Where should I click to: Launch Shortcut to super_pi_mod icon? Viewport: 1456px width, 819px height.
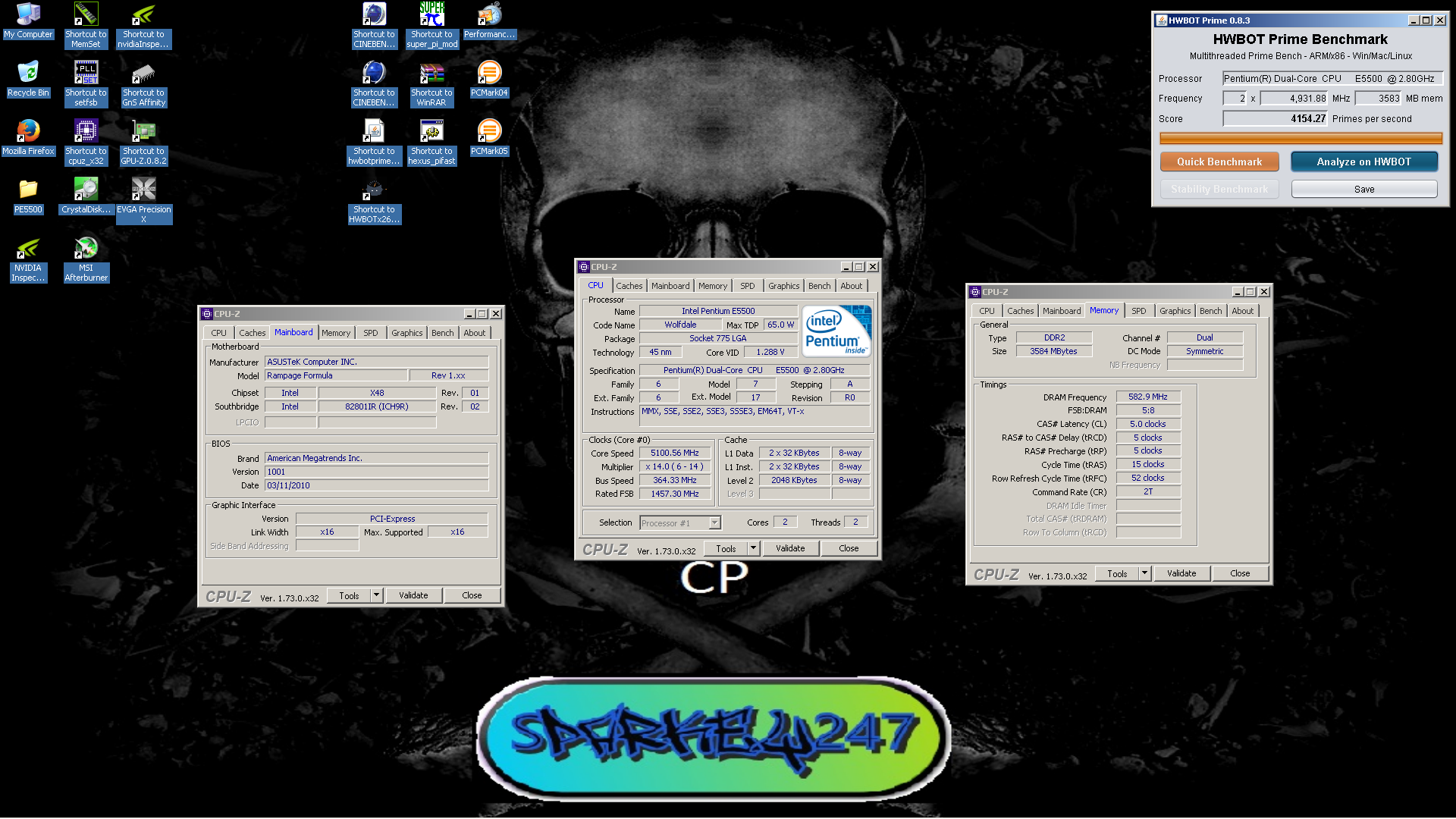coord(431,25)
